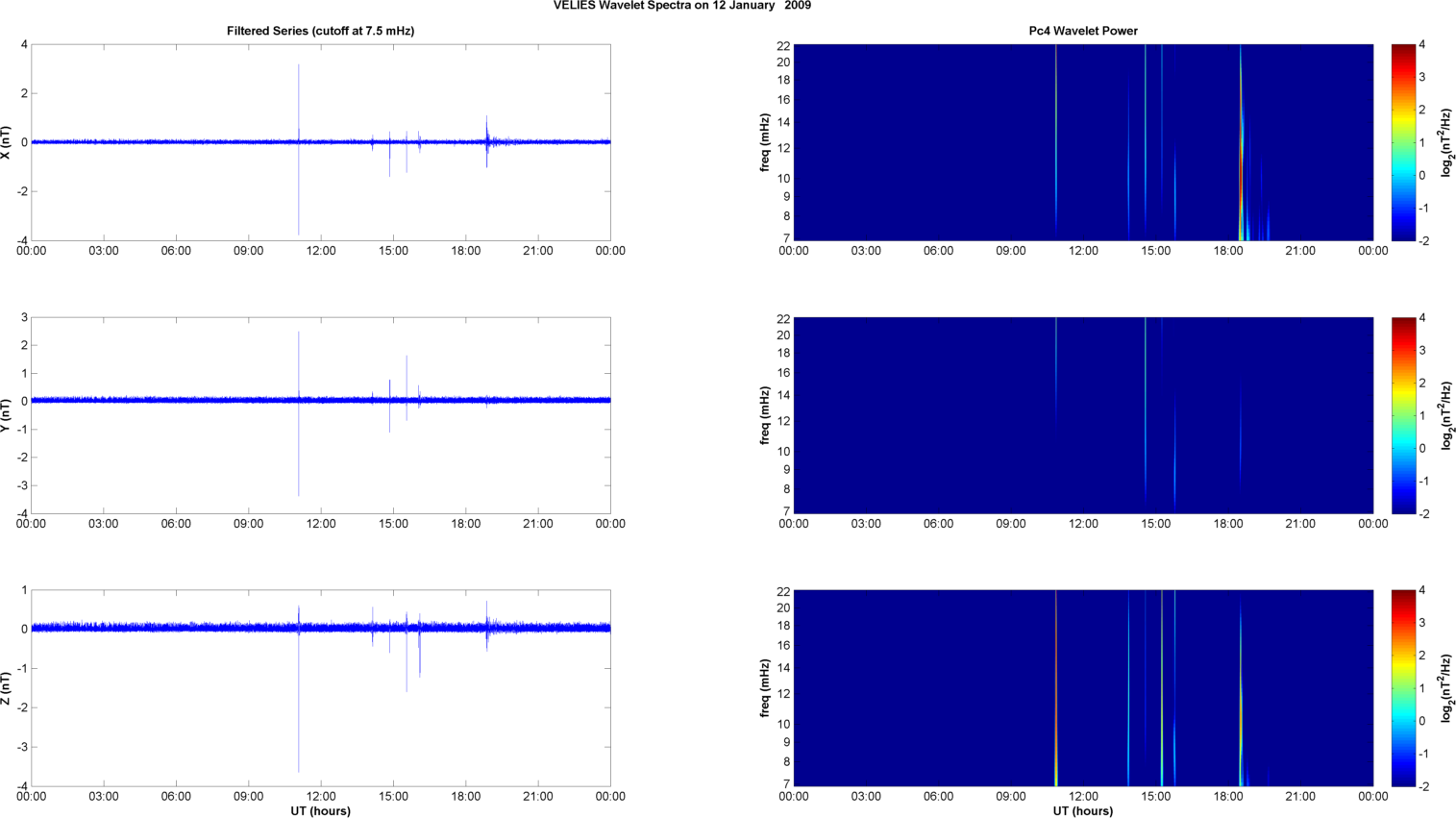This screenshot has width=1456, height=818.
Task: Click the log2(nT²/Hz) label beside the middle colorbar
Action: (x=1446, y=415)
